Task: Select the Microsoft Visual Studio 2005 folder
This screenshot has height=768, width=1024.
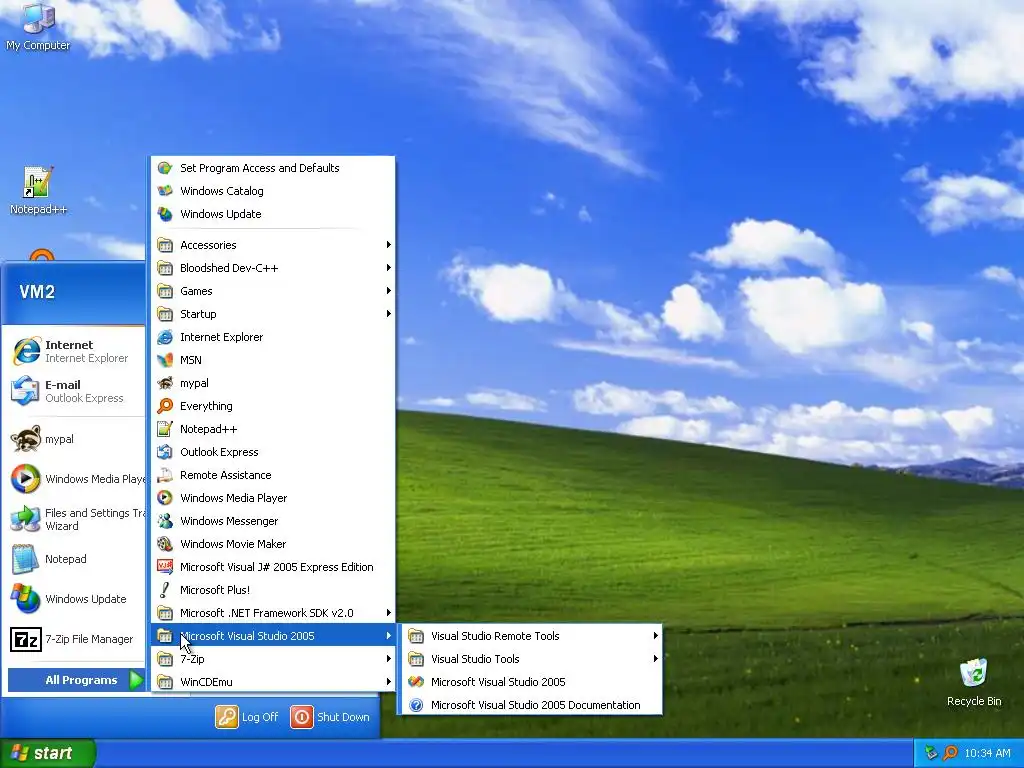Action: (273, 635)
